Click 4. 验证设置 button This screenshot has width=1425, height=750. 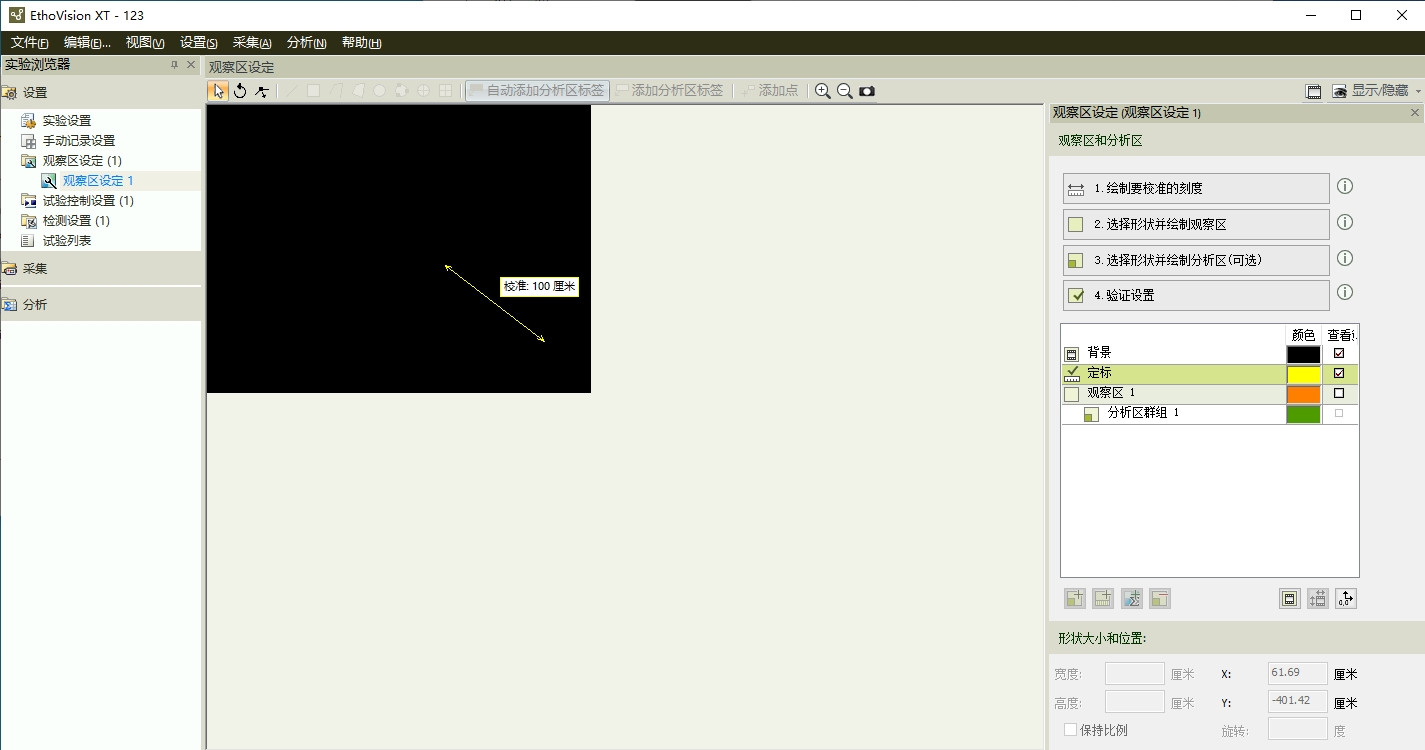[x=1196, y=295]
